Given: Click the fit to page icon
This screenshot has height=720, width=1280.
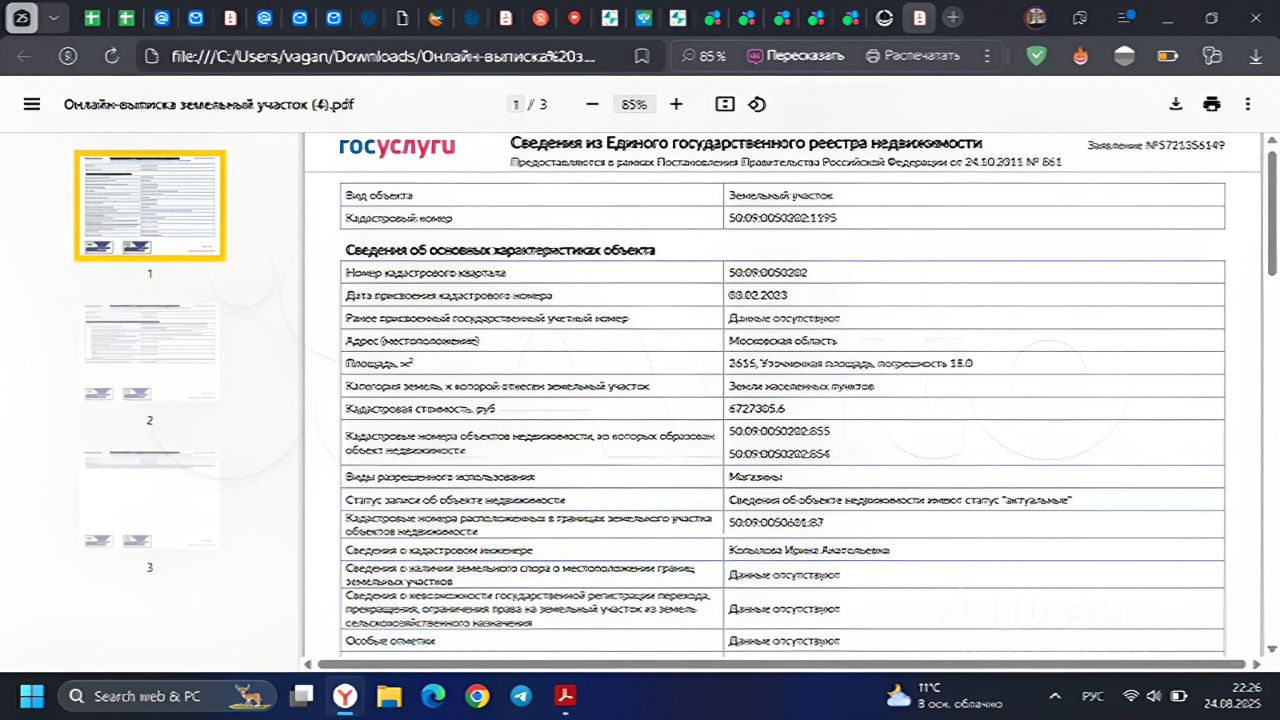Looking at the screenshot, I should click(x=725, y=104).
